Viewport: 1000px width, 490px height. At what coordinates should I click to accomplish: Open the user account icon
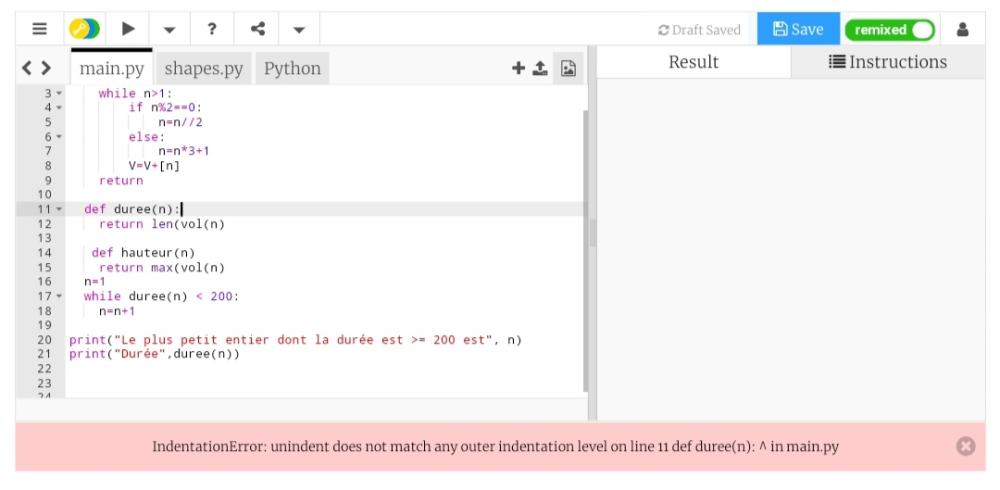pos(962,29)
